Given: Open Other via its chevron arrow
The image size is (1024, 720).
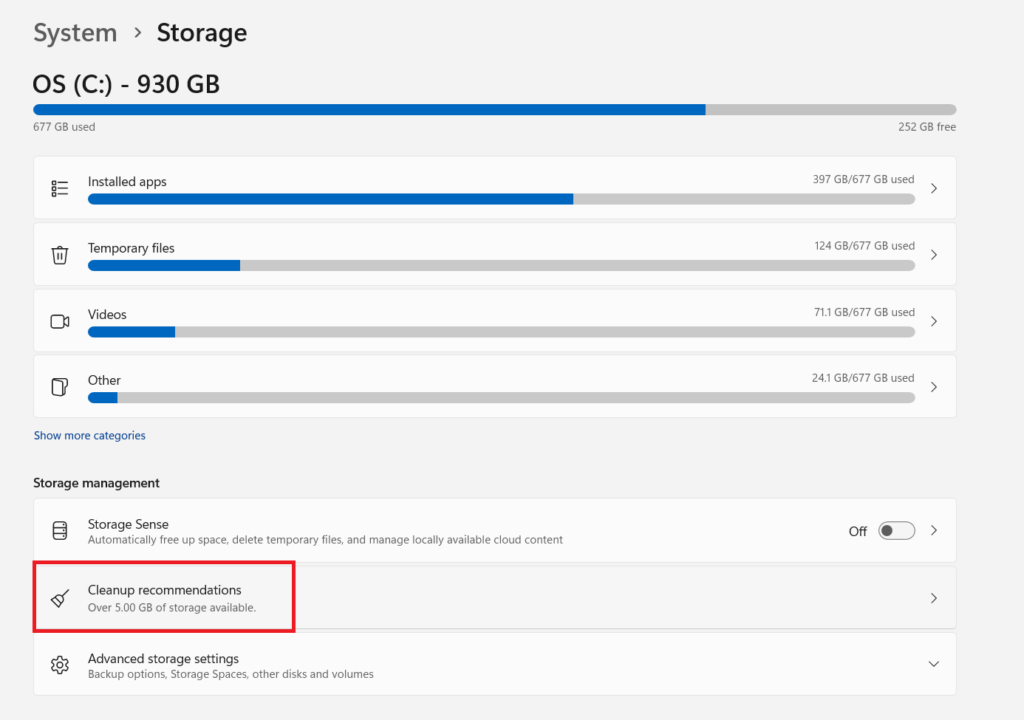Looking at the screenshot, I should pos(933,387).
